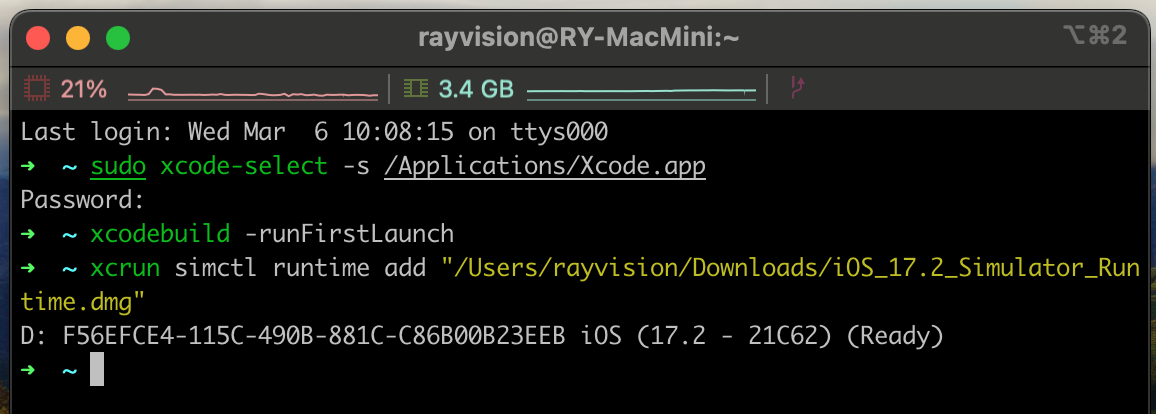Click the git branch icon in status bar
The height and width of the screenshot is (414, 1156).
click(x=797, y=89)
